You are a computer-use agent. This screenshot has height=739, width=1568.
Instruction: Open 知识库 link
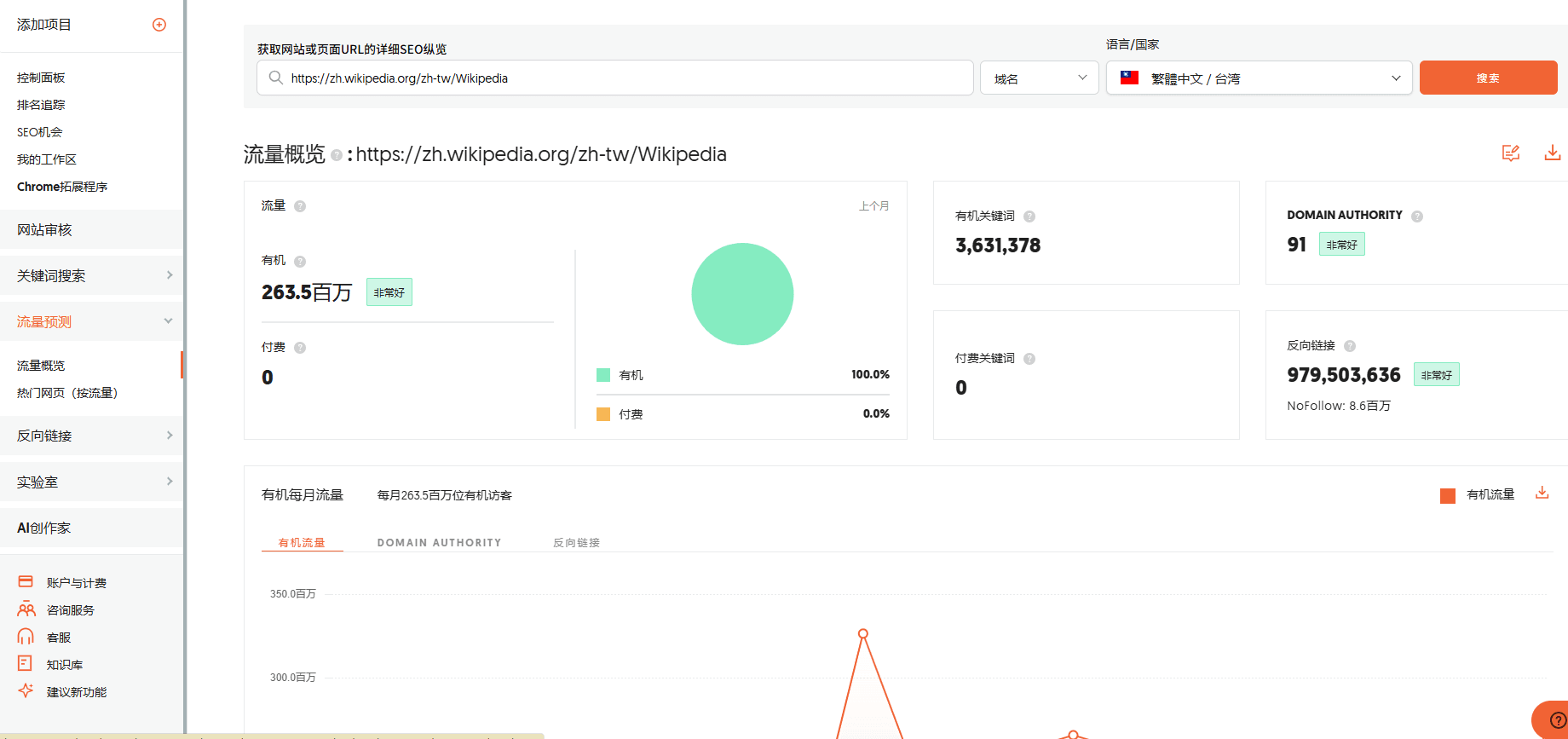pyautogui.click(x=65, y=665)
